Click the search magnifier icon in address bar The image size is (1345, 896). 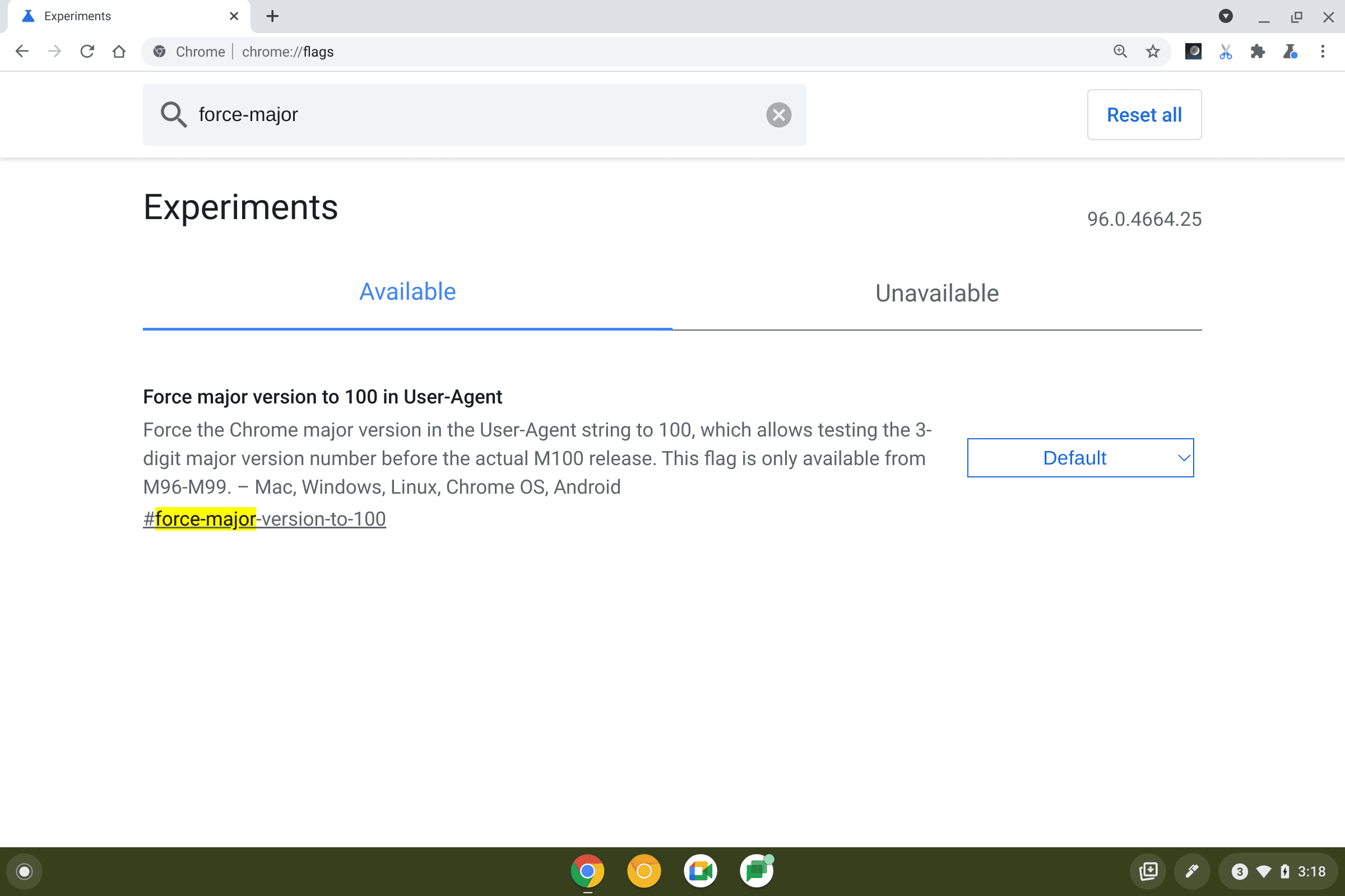[x=1121, y=52]
